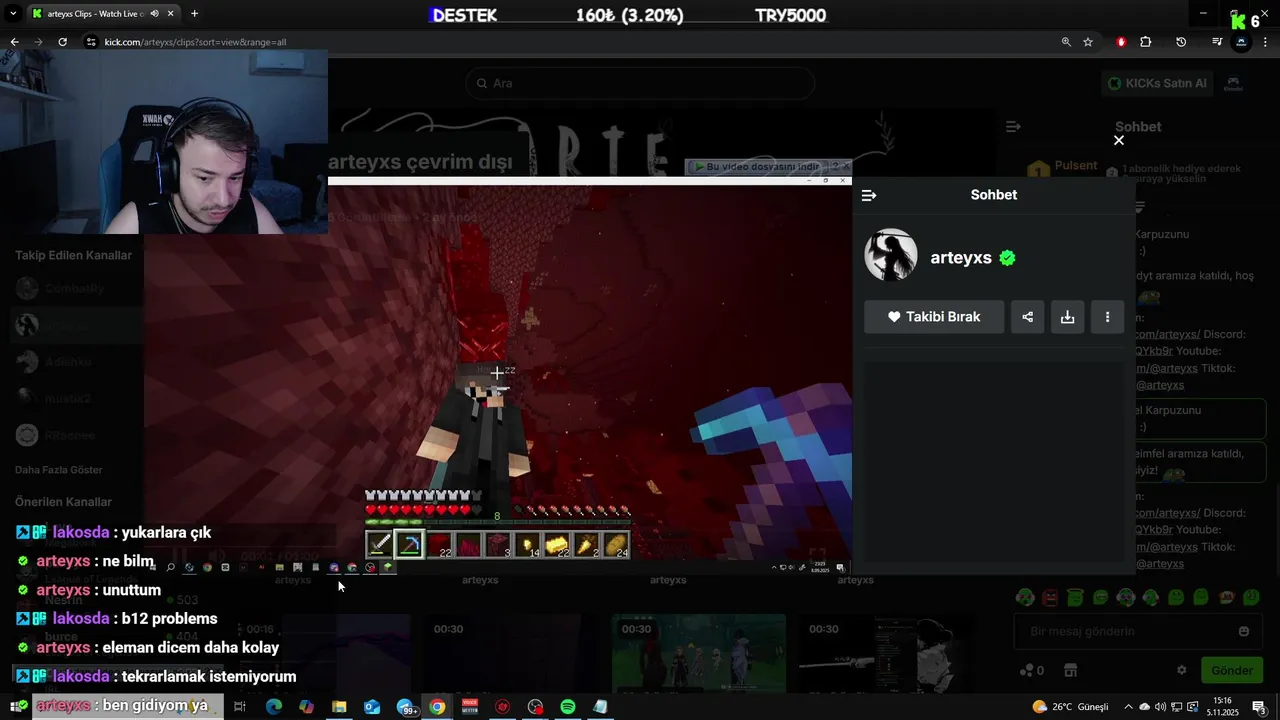Download the clip using the download icon

pyautogui.click(x=1067, y=317)
